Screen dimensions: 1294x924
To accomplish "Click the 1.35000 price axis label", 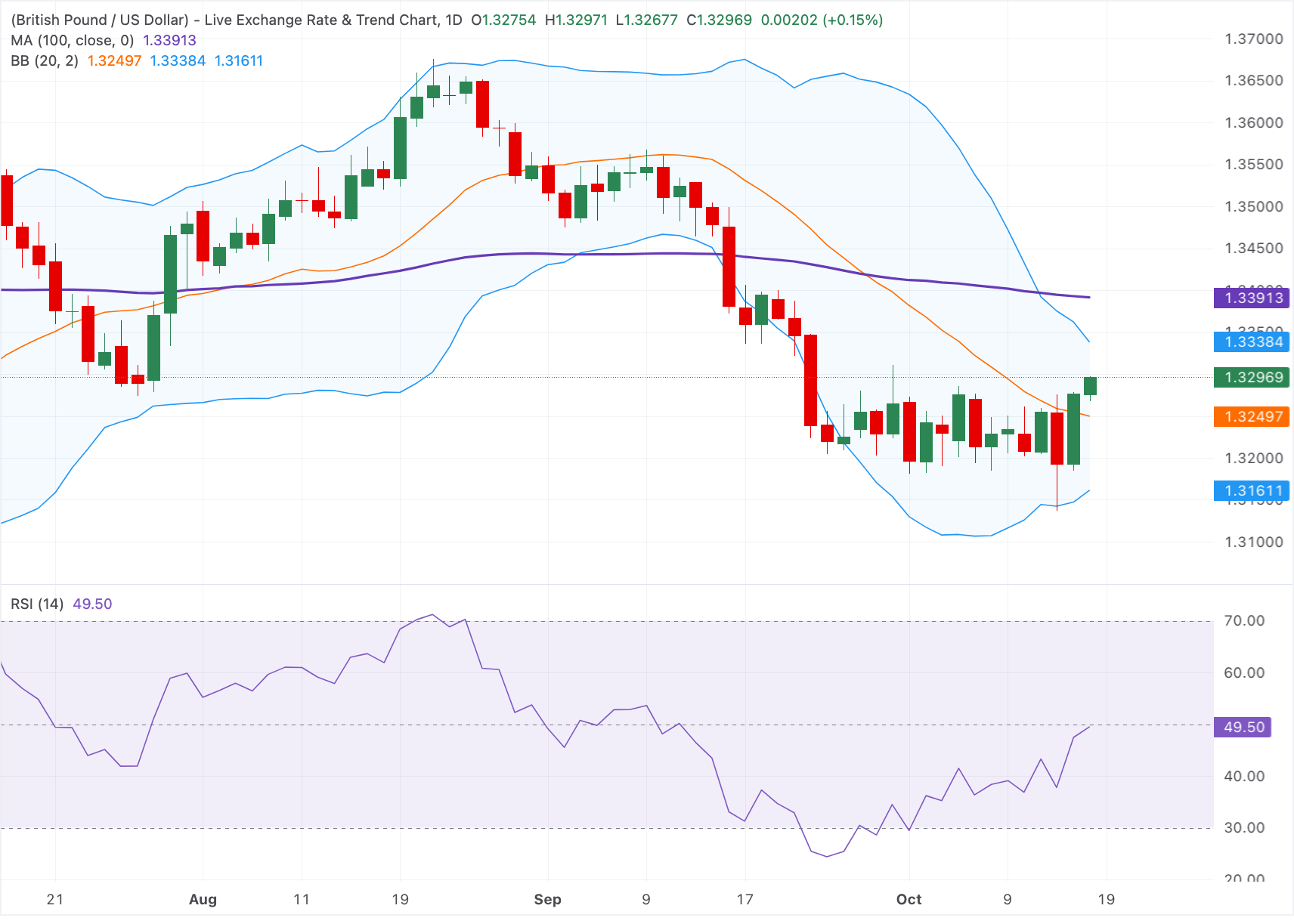I will click(x=1254, y=206).
